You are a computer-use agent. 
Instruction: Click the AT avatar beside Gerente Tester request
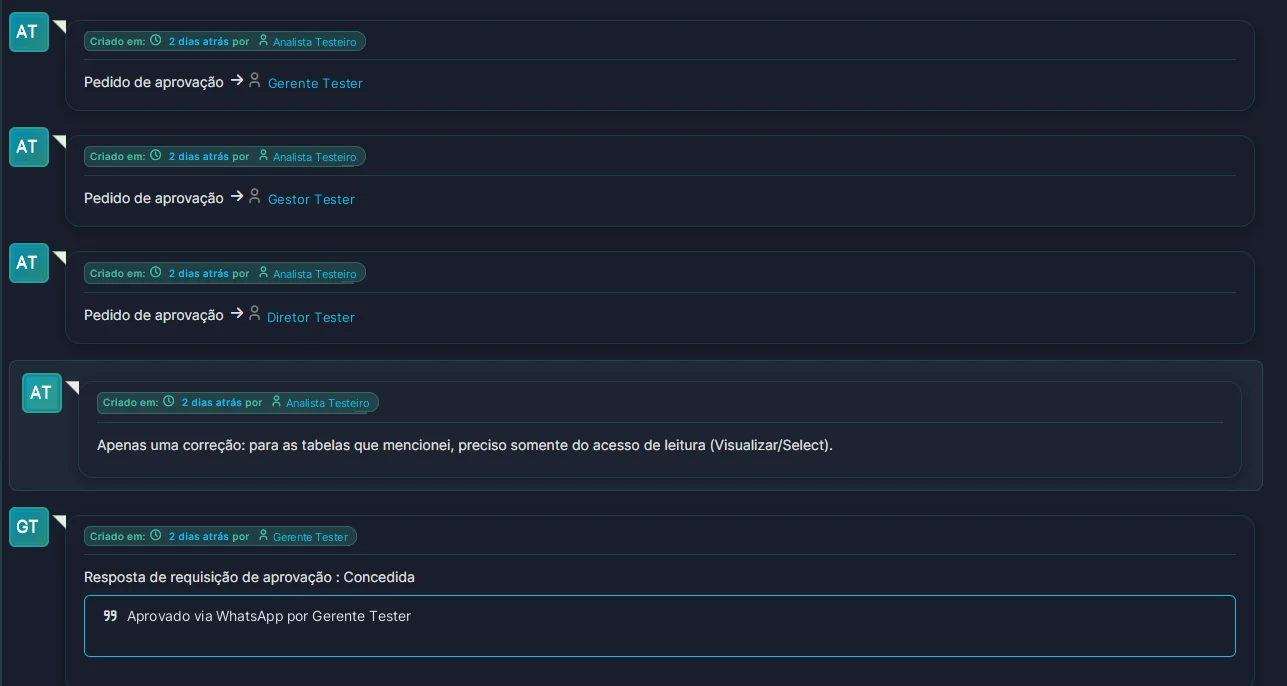pyautogui.click(x=29, y=32)
